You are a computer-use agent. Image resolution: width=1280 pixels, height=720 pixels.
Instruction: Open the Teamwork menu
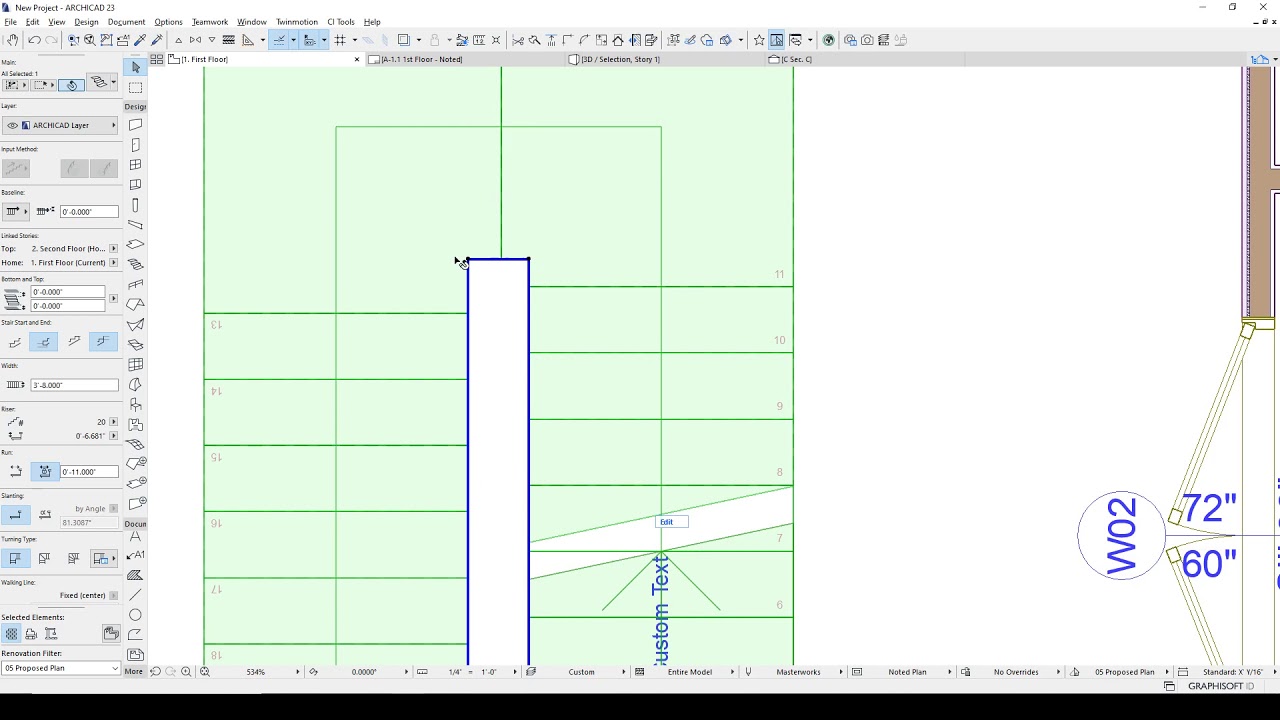tap(210, 22)
